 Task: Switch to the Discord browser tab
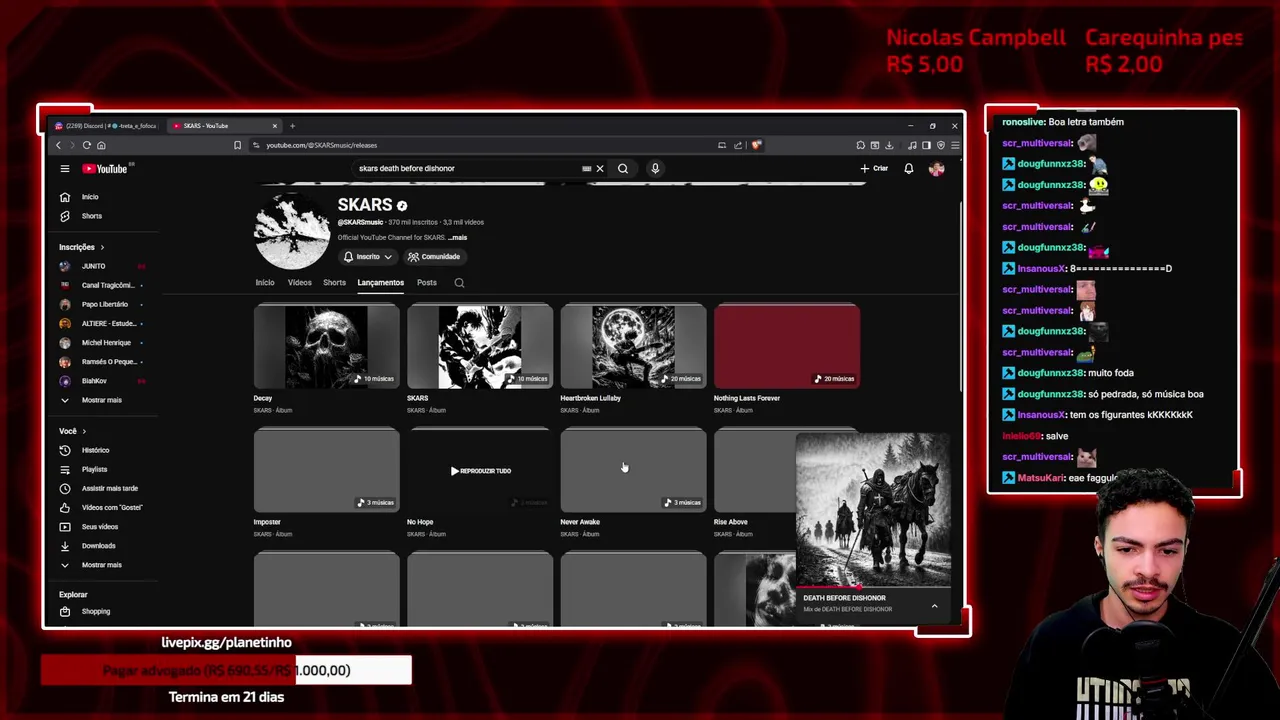(x=106, y=126)
